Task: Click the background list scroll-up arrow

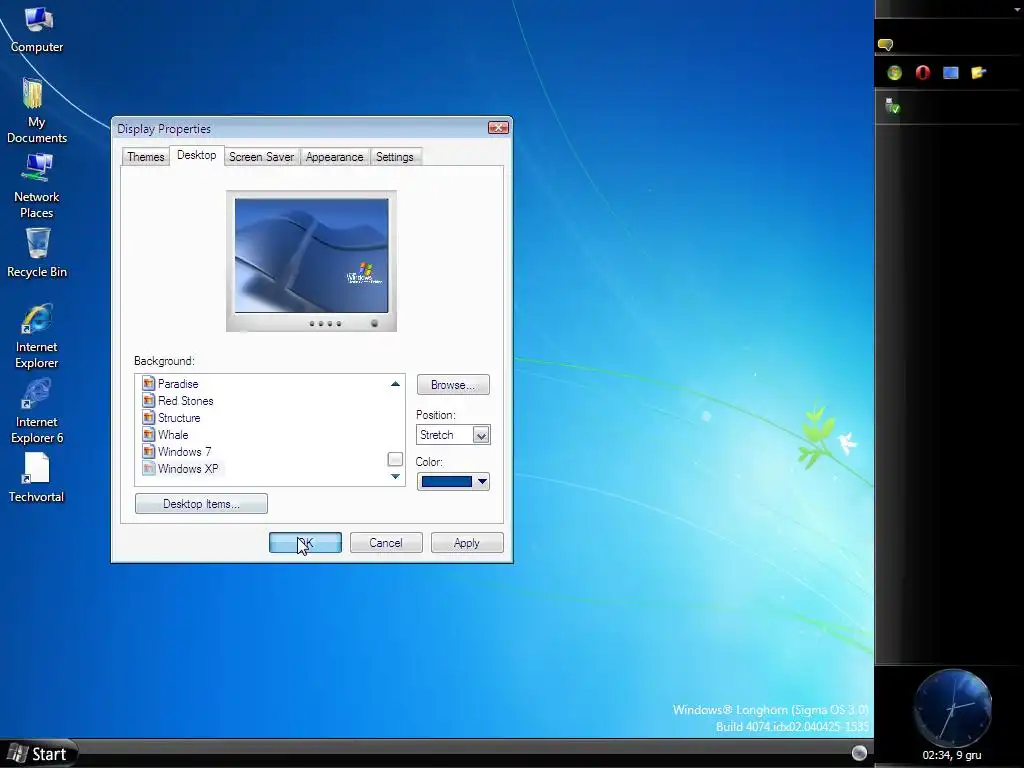Action: tap(395, 384)
